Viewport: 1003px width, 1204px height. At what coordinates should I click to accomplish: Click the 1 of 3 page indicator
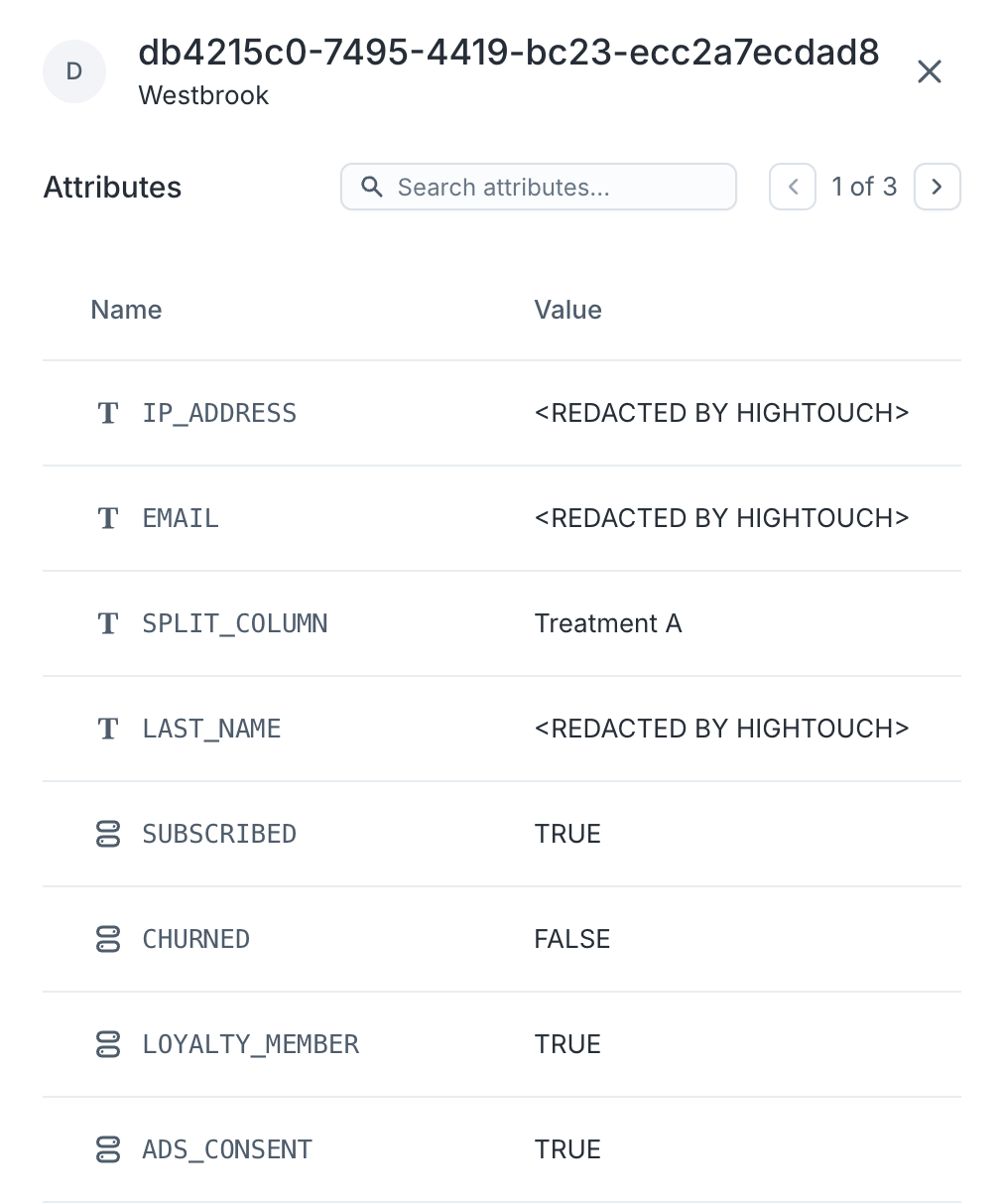864,187
